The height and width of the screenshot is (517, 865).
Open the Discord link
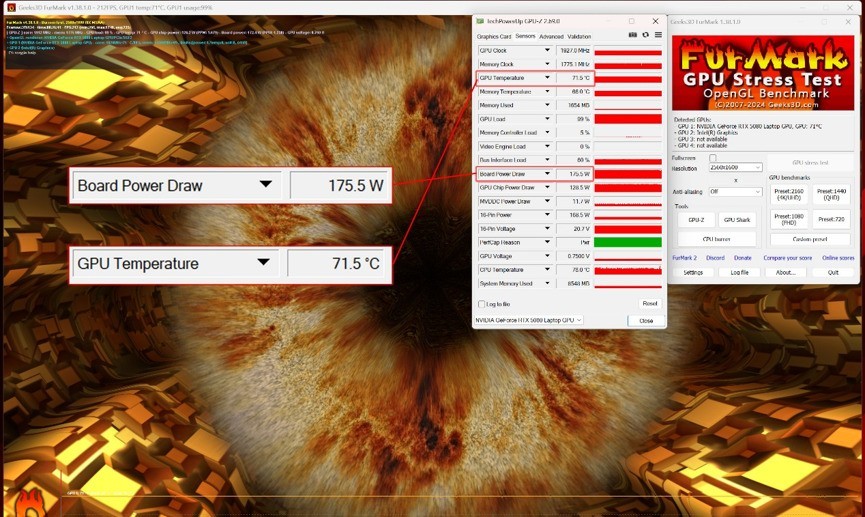pos(715,258)
